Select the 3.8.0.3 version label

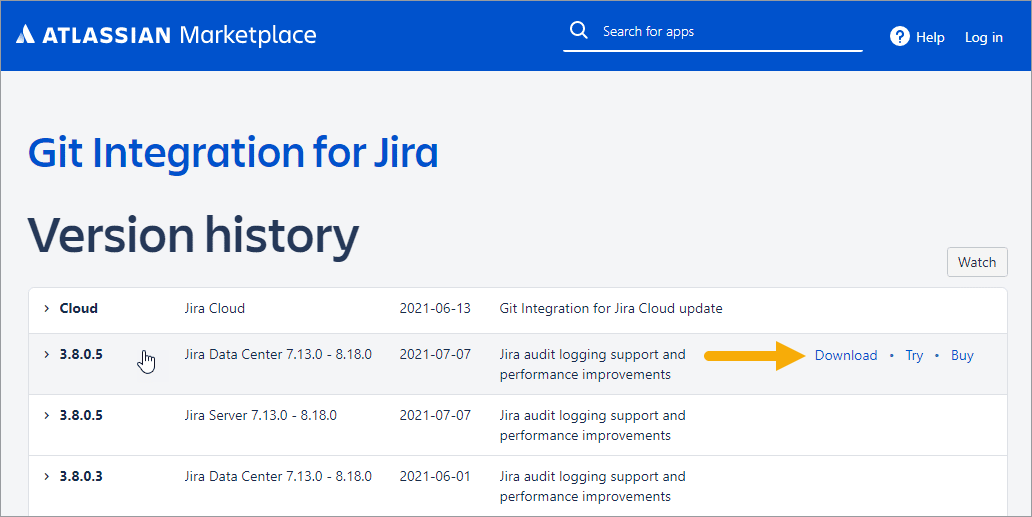81,477
